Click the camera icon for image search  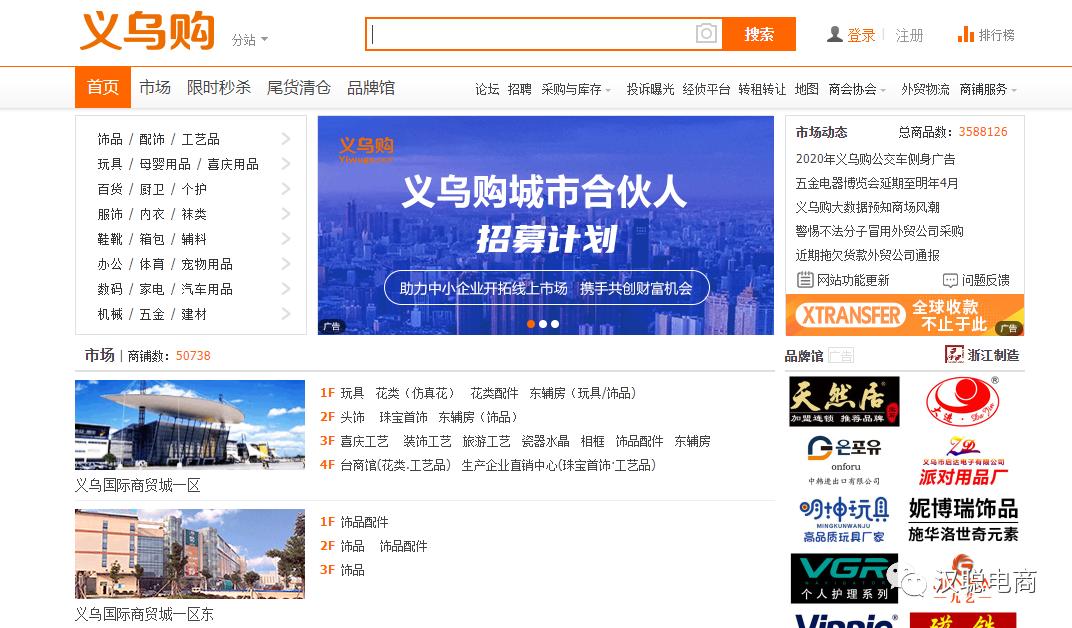click(x=706, y=33)
